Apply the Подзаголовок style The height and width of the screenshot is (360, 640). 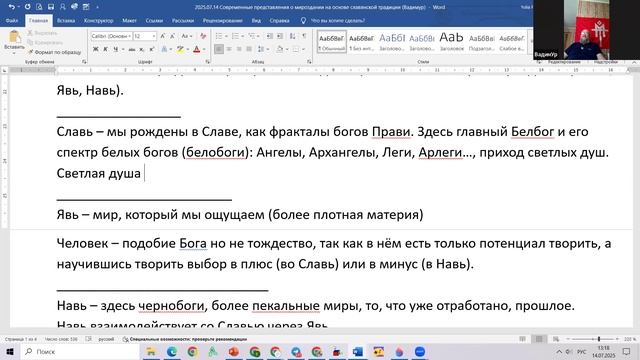[482, 42]
